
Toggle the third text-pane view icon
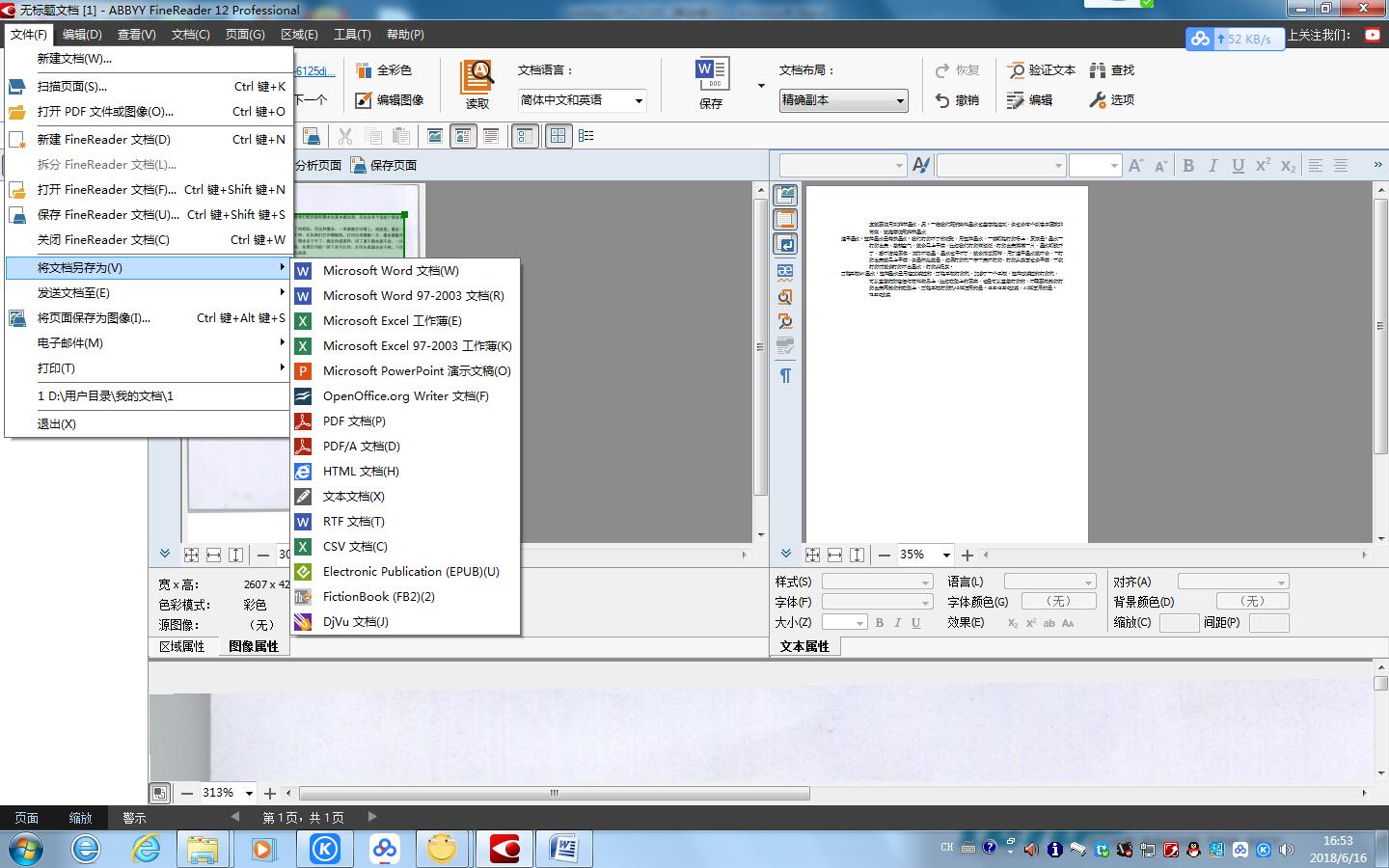point(785,245)
